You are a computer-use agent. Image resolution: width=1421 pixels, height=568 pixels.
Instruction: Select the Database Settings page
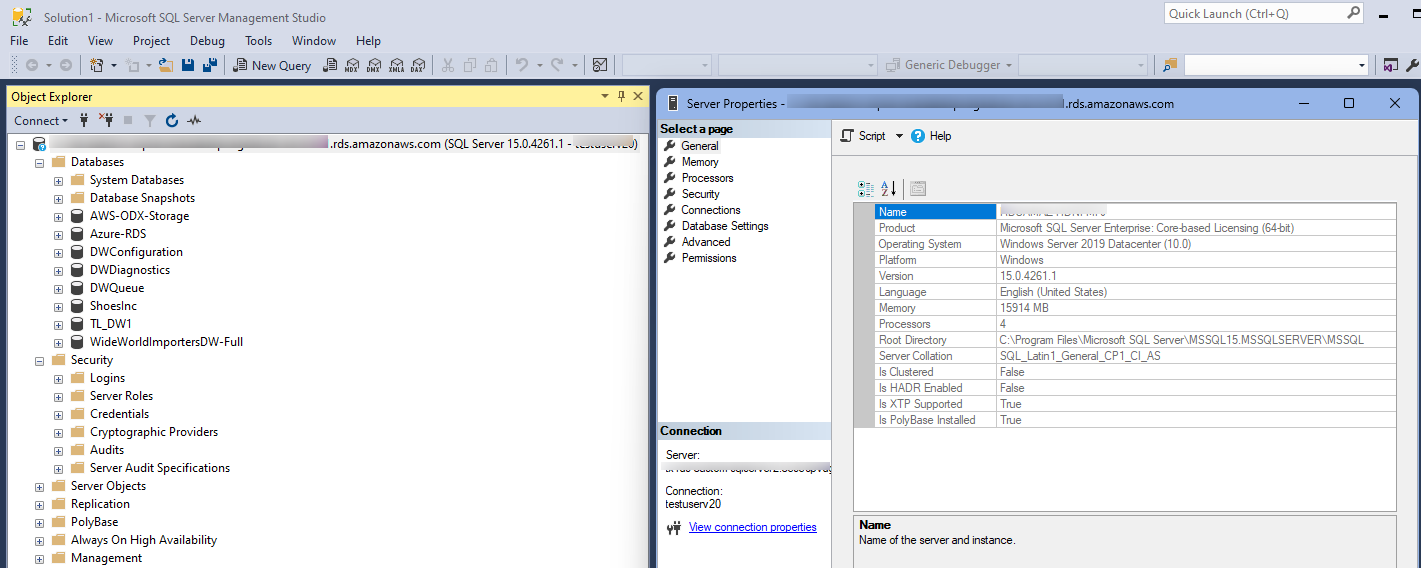click(725, 226)
